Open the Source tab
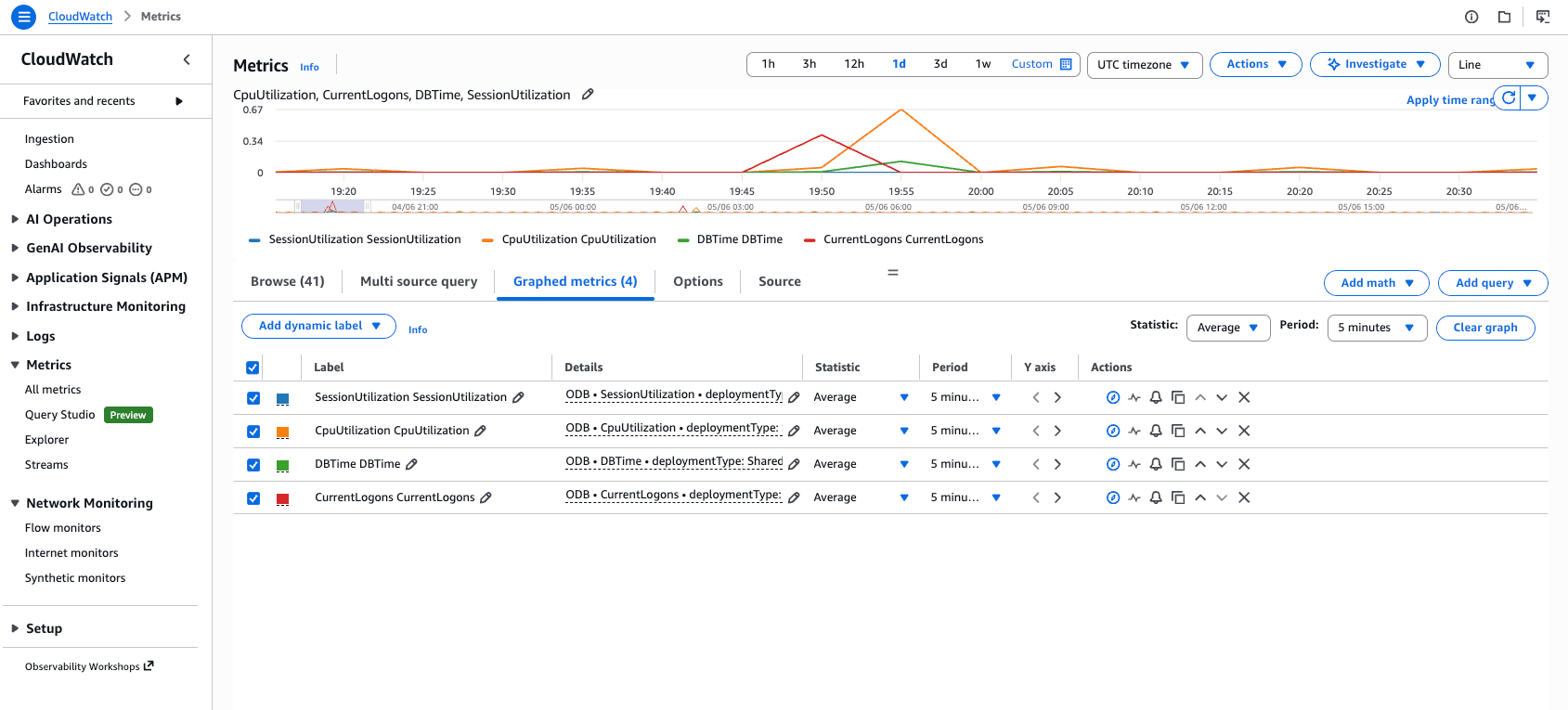The image size is (1568, 710). [780, 281]
